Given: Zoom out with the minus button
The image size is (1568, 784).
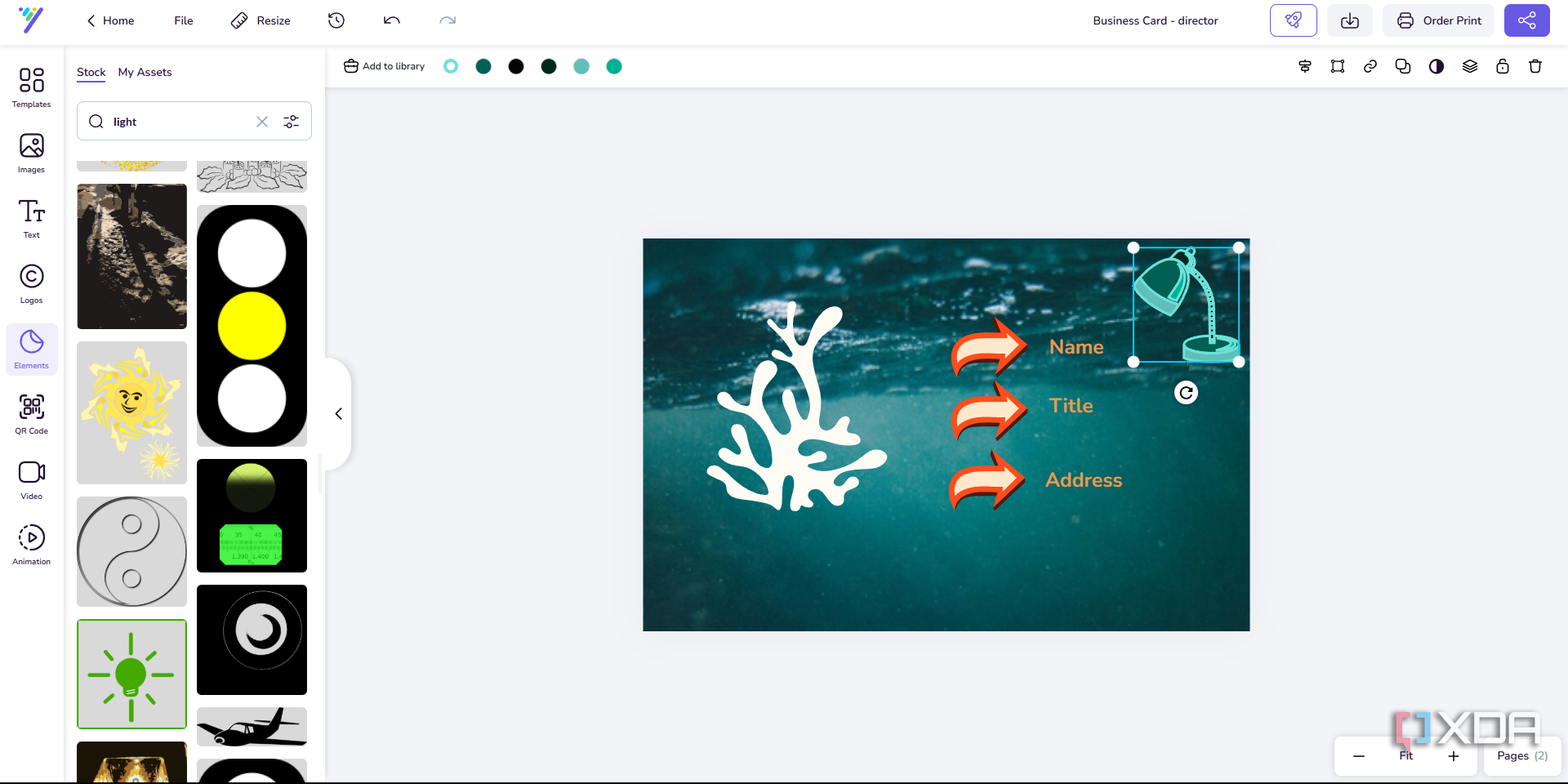Looking at the screenshot, I should (1359, 756).
